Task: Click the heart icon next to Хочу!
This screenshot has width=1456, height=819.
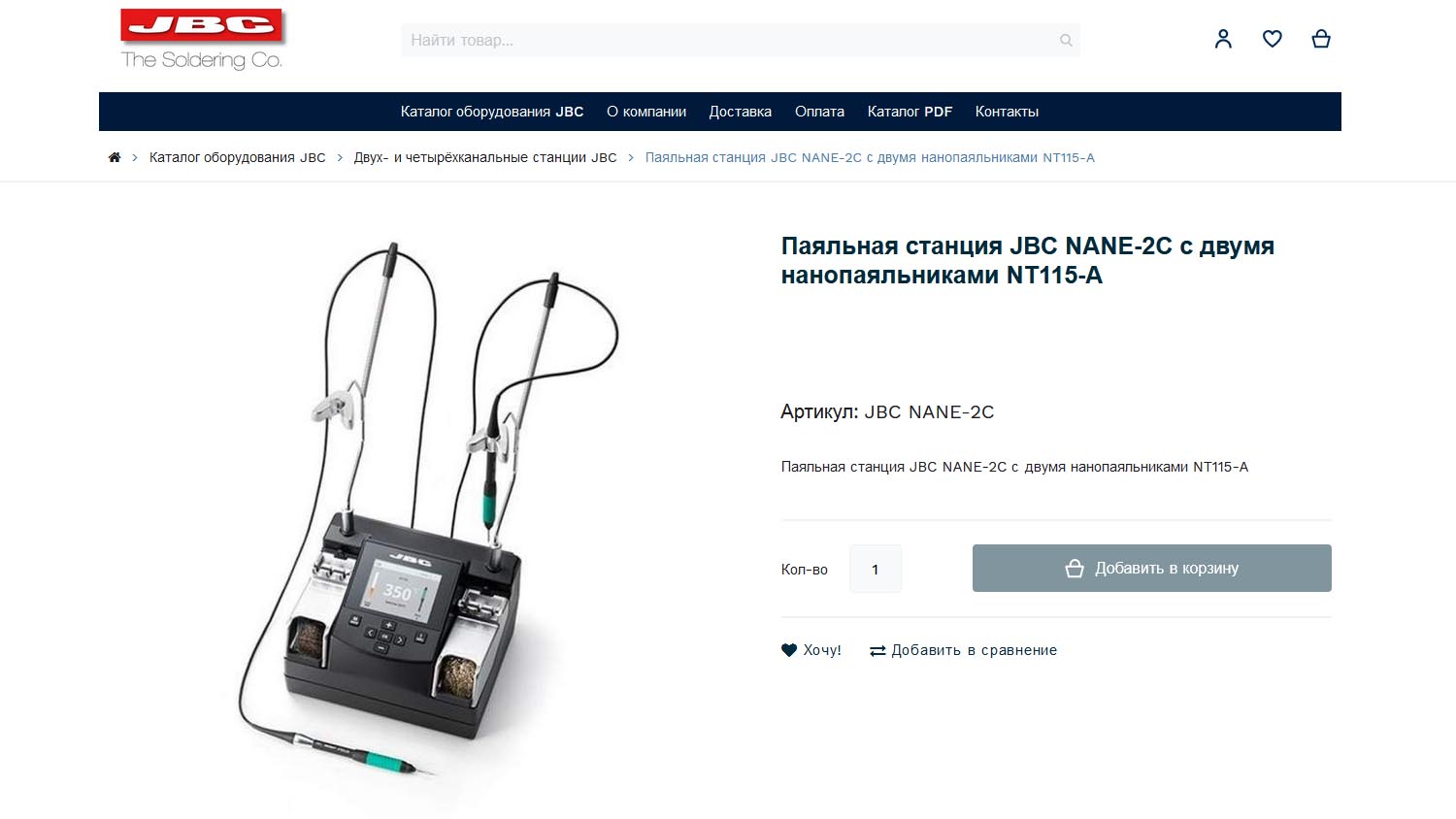Action: coord(789,650)
